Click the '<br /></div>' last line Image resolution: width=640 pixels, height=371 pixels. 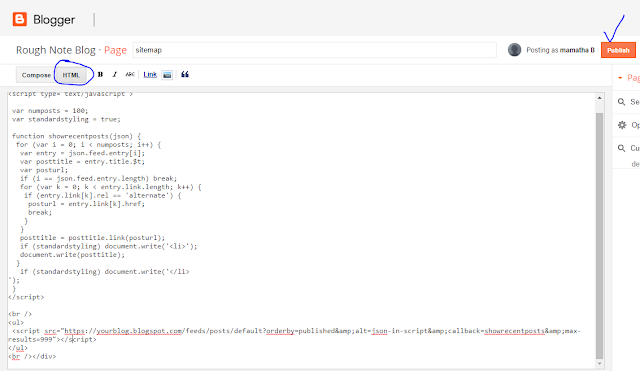[32, 356]
